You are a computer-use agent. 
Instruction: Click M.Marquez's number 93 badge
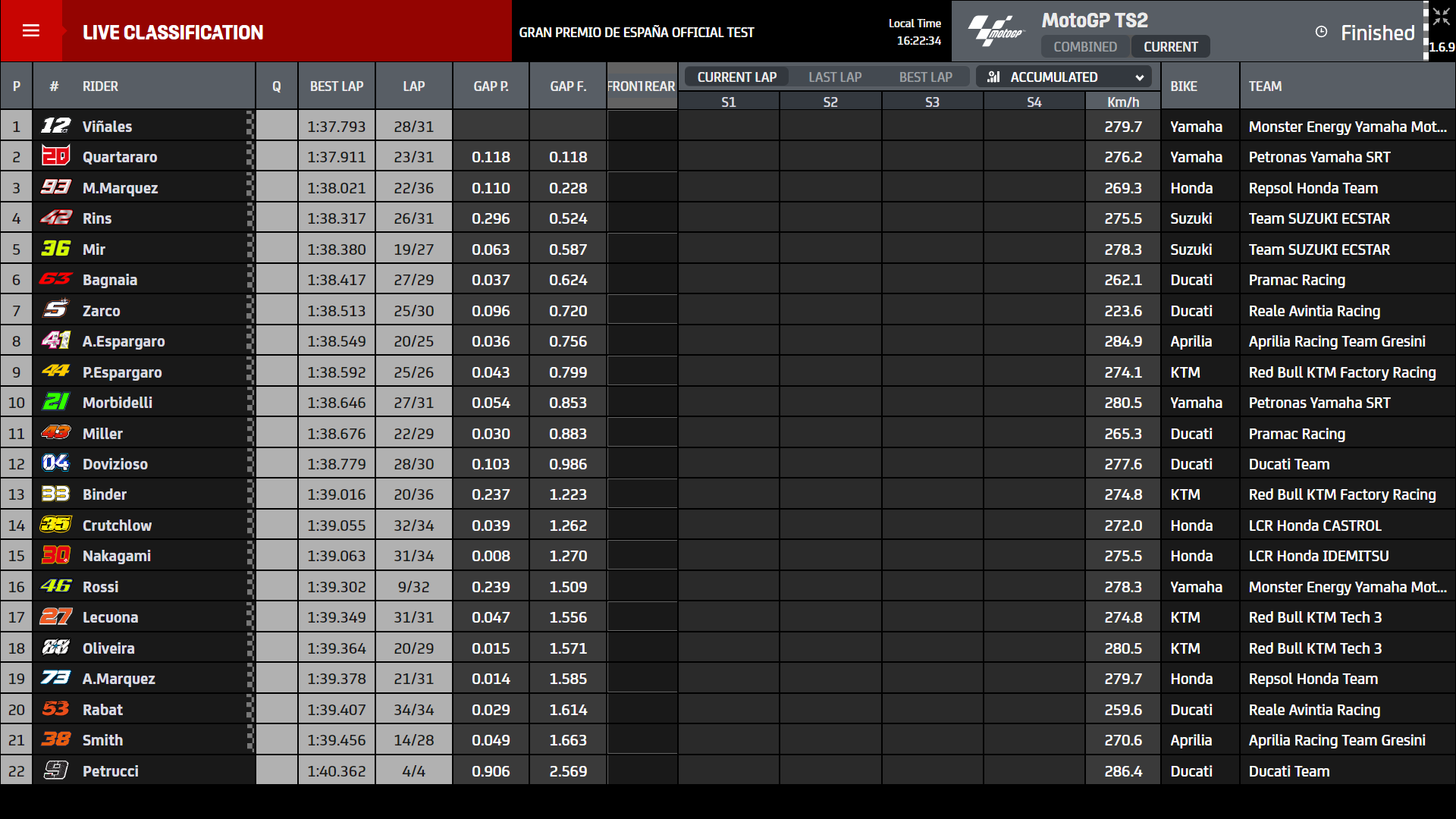click(x=55, y=187)
